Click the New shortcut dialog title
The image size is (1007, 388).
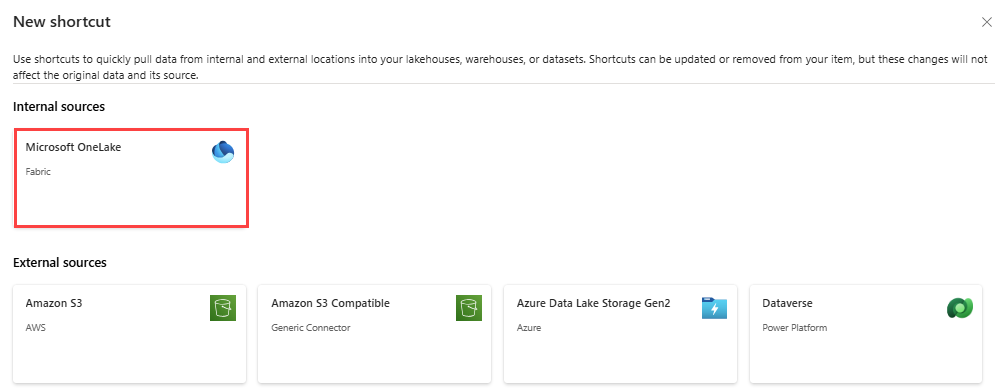coord(62,22)
